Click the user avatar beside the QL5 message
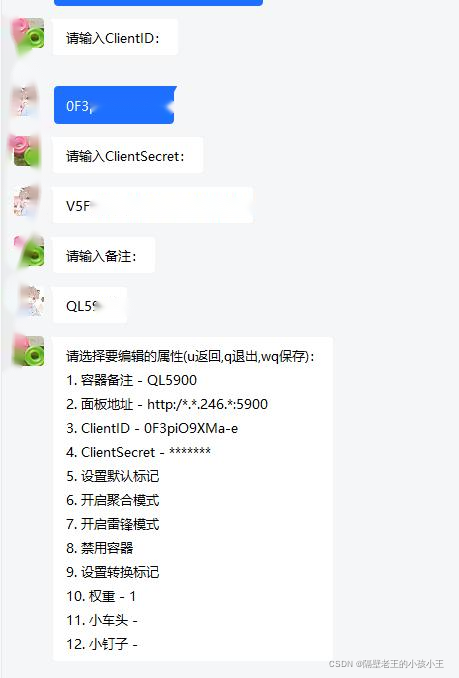Viewport: 459px width, 678px height. 30,301
